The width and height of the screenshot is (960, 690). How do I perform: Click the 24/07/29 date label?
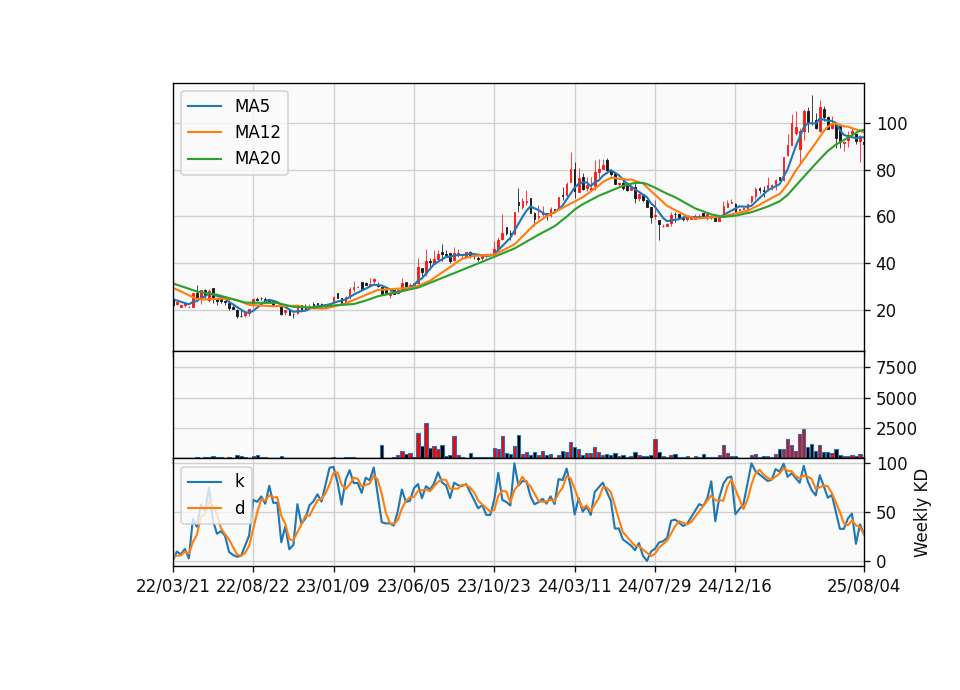click(654, 586)
